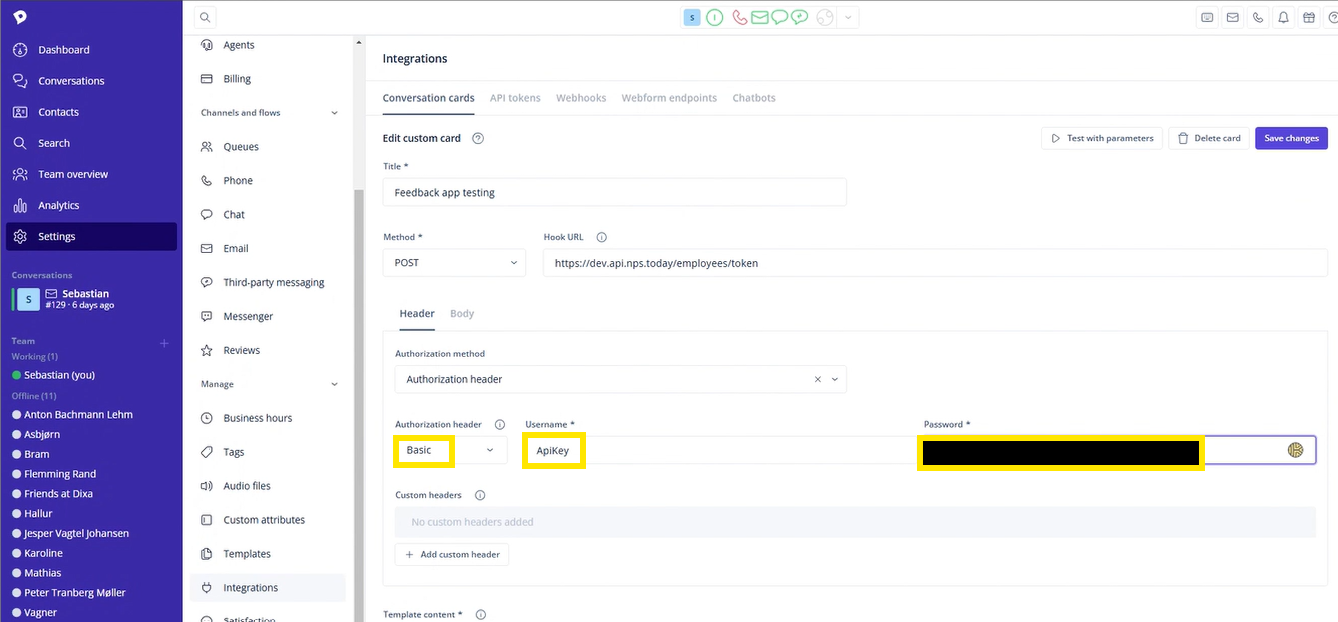
Task: Click the password manager icon in Password field
Action: tap(1295, 450)
